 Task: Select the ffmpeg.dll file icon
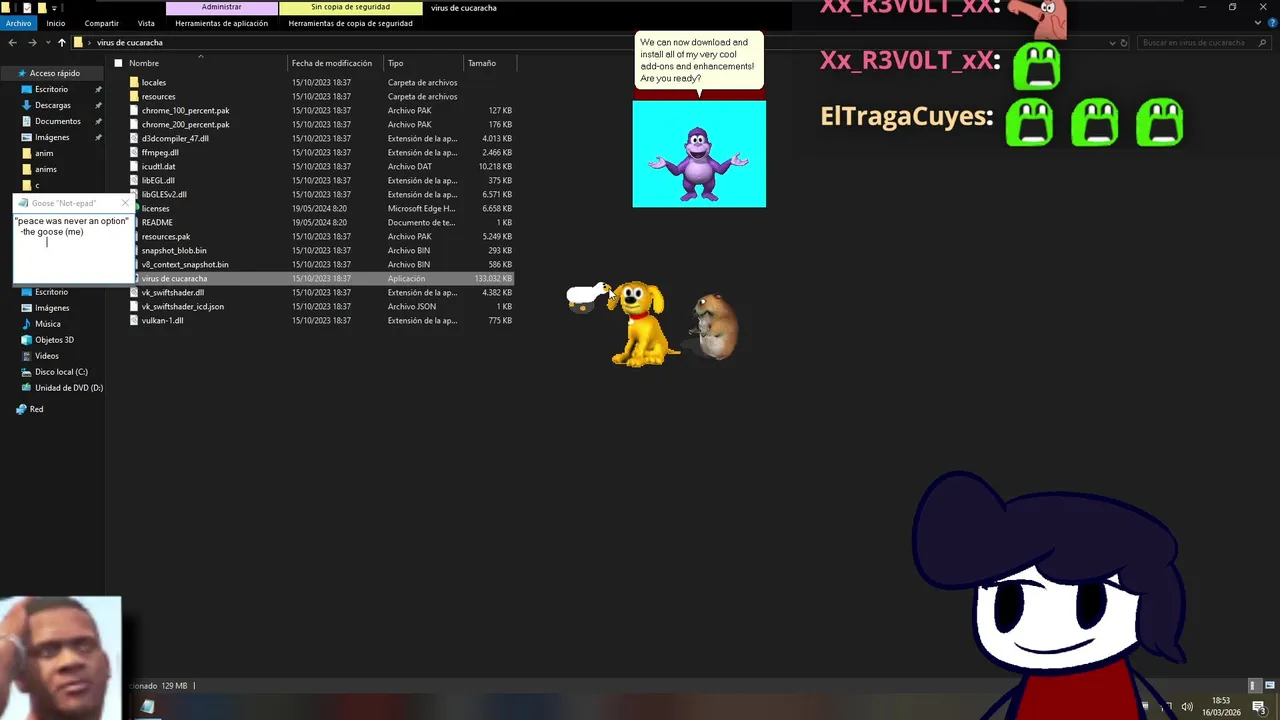point(134,152)
